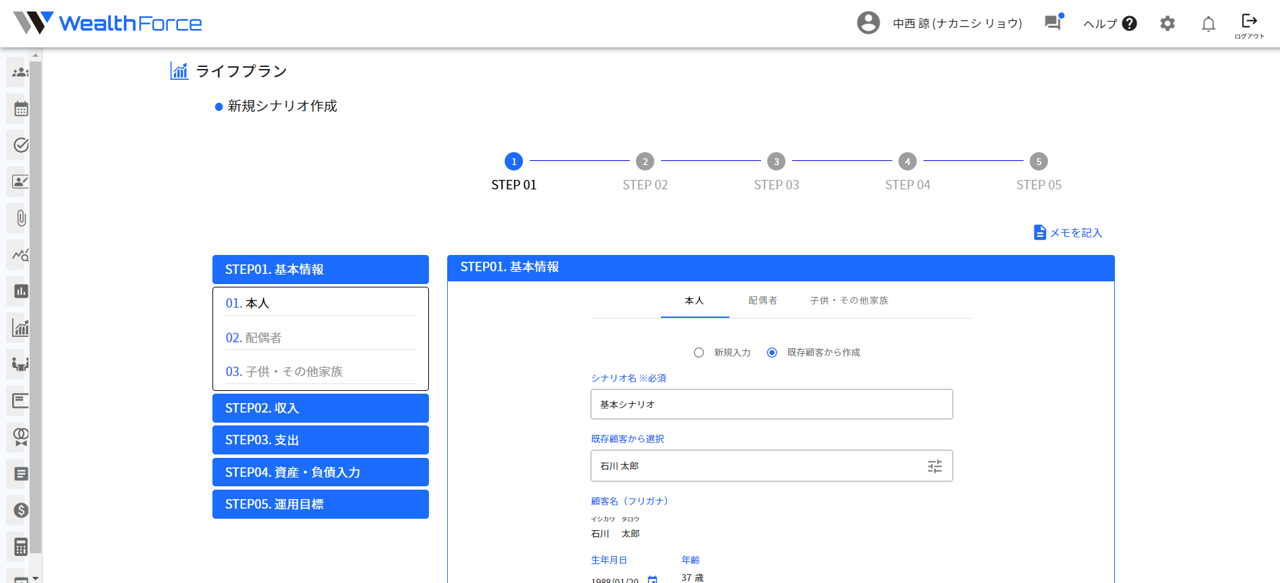Expand the STEP03. 支出 section
Viewport: 1280px width, 583px height.
coord(320,440)
